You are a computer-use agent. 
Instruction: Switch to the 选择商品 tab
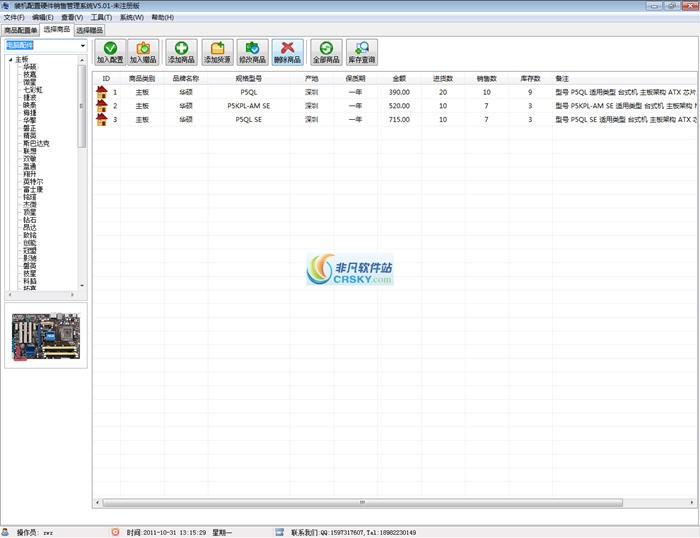tap(57, 29)
